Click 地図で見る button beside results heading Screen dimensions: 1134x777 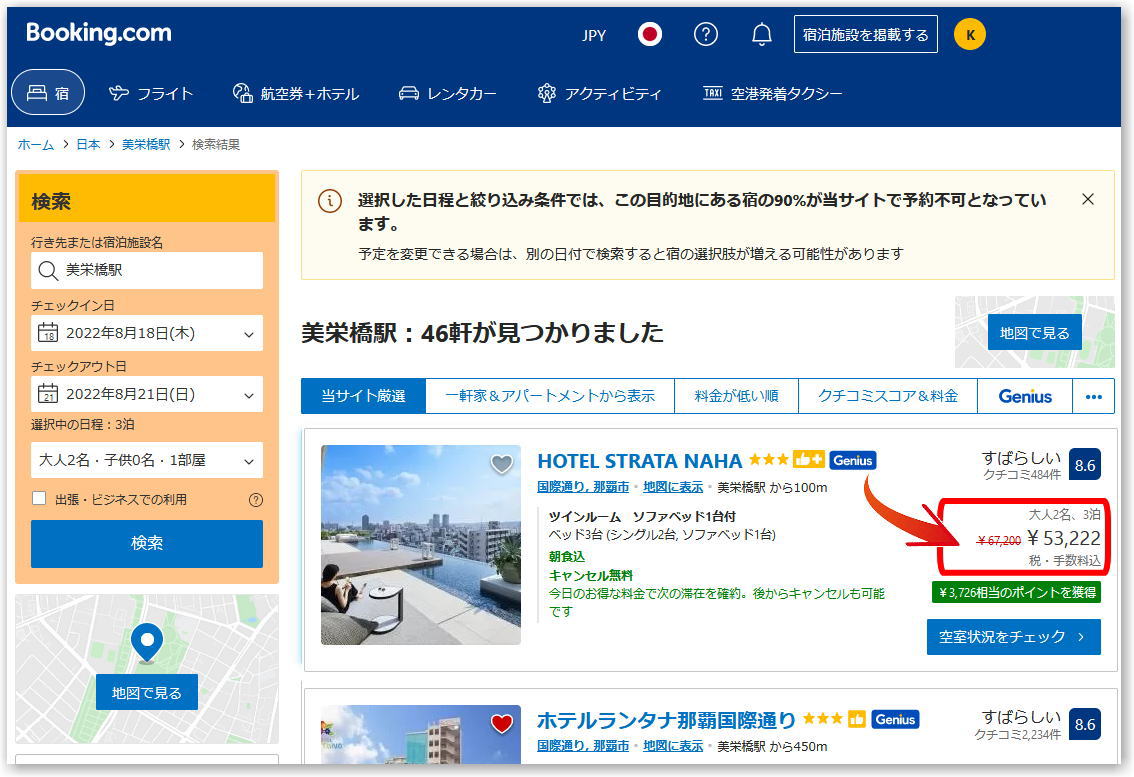click(1034, 333)
